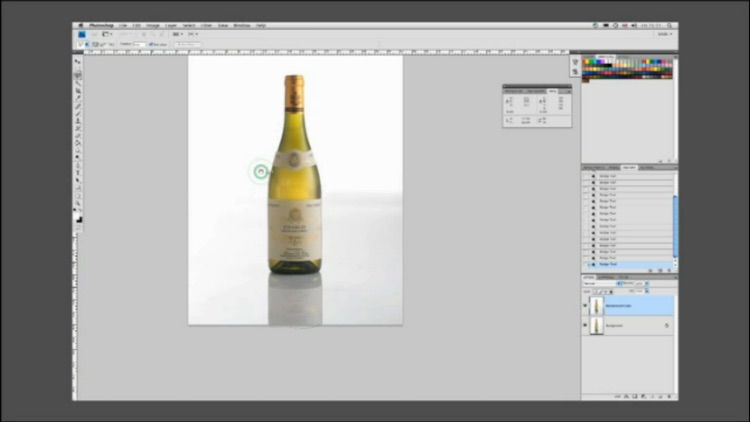750x422 pixels.
Task: Click the delete layer trash icon
Action: (x=669, y=396)
